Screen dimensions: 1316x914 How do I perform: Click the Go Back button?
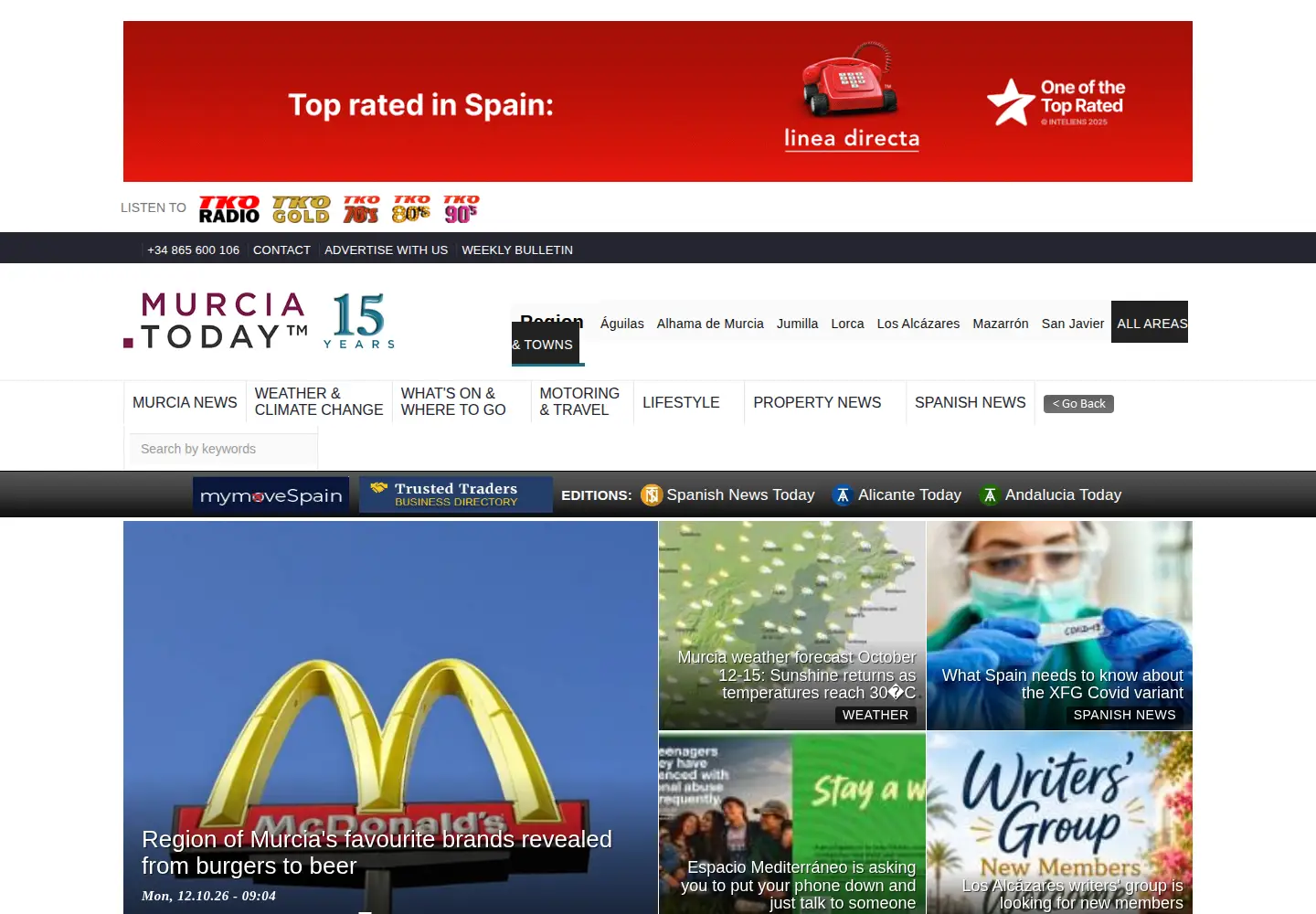pyautogui.click(x=1078, y=404)
